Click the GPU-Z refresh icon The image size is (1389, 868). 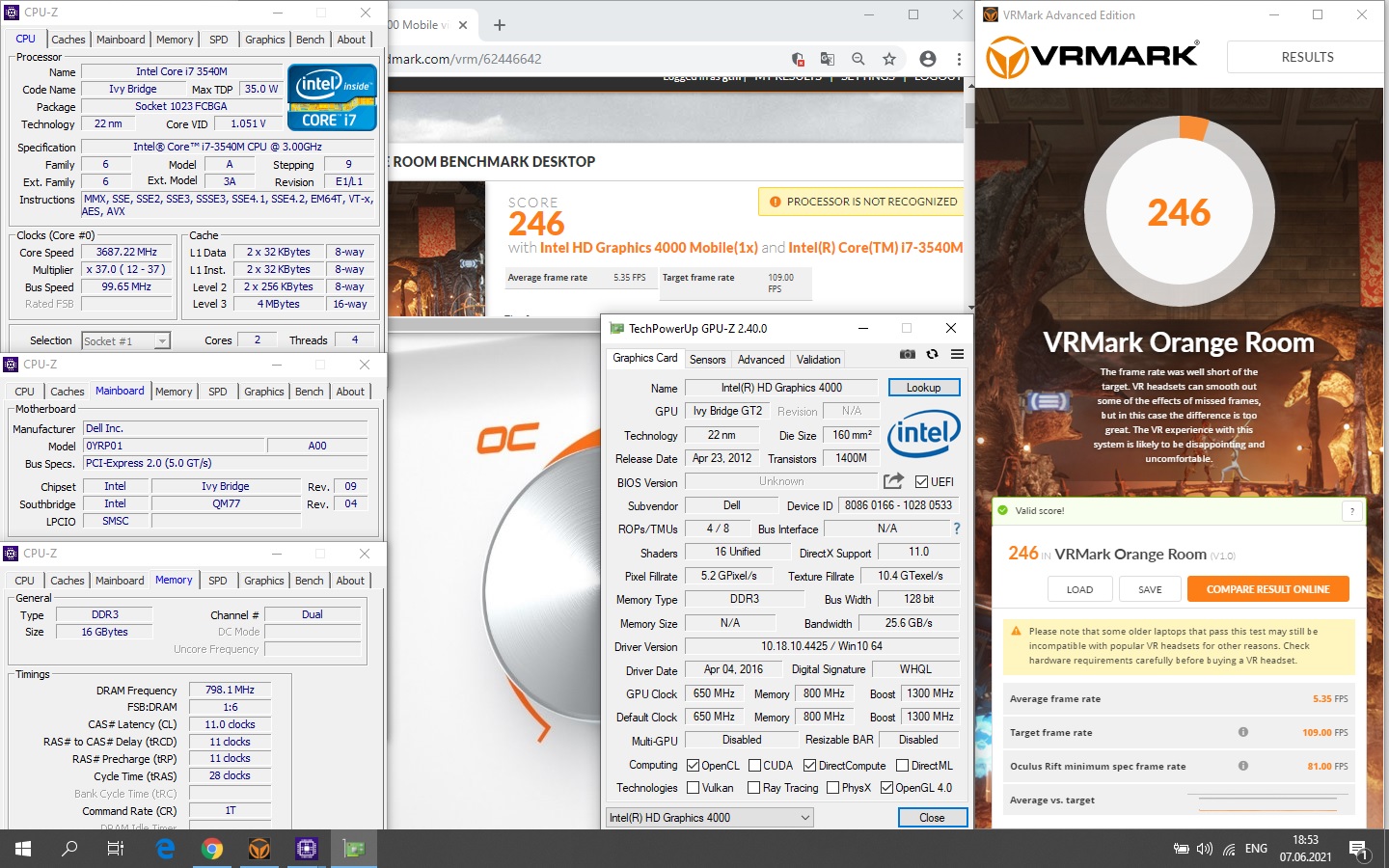(x=932, y=354)
